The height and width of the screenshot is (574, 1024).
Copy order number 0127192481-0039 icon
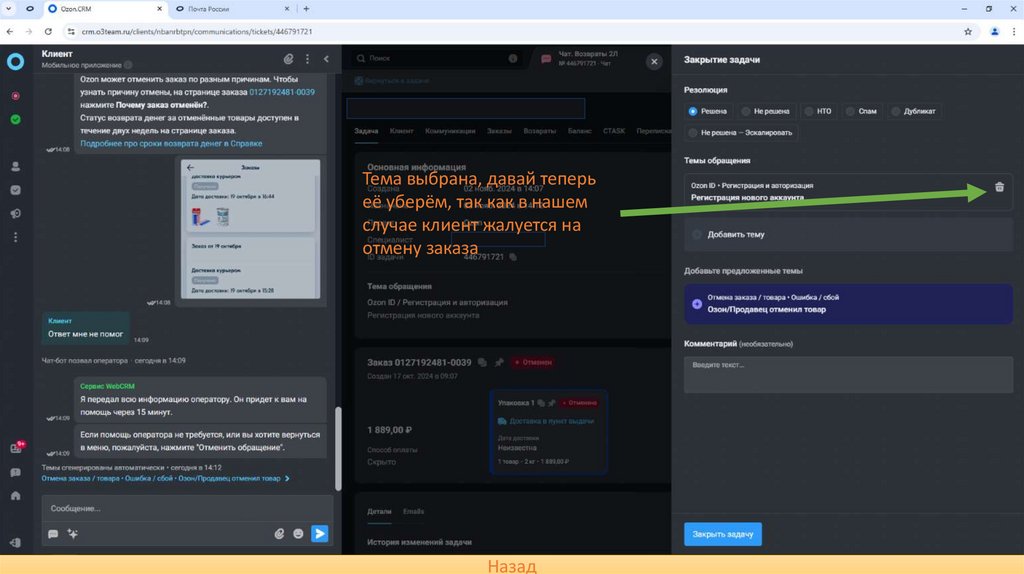482,362
